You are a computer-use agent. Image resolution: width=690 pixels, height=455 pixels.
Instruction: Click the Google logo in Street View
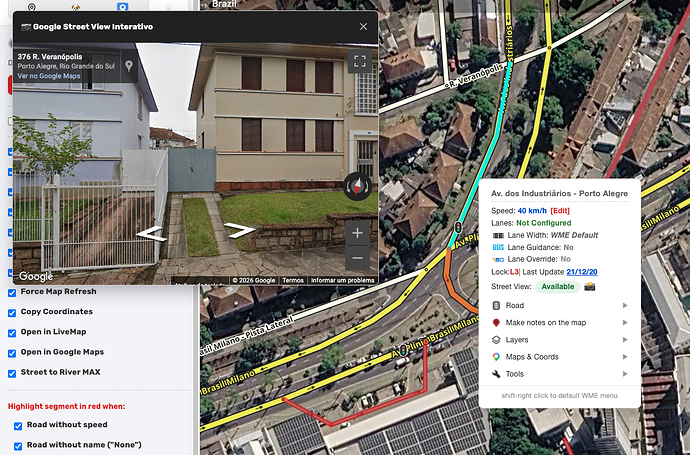[x=36, y=276]
